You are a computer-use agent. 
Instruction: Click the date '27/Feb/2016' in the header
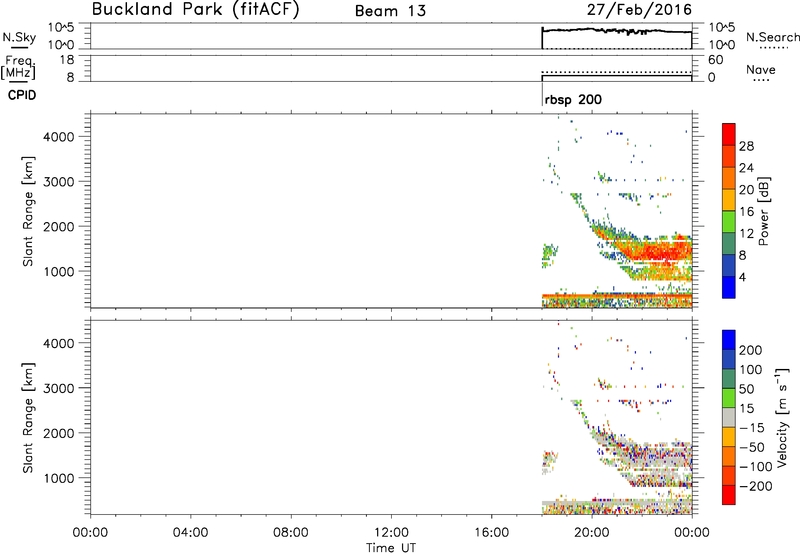tap(639, 9)
